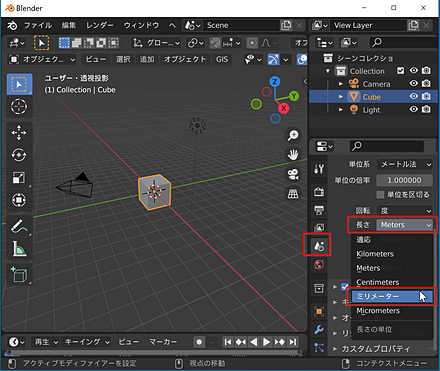Disable Cube in renders
Viewport: 440px width, 371px height.
(x=426, y=96)
